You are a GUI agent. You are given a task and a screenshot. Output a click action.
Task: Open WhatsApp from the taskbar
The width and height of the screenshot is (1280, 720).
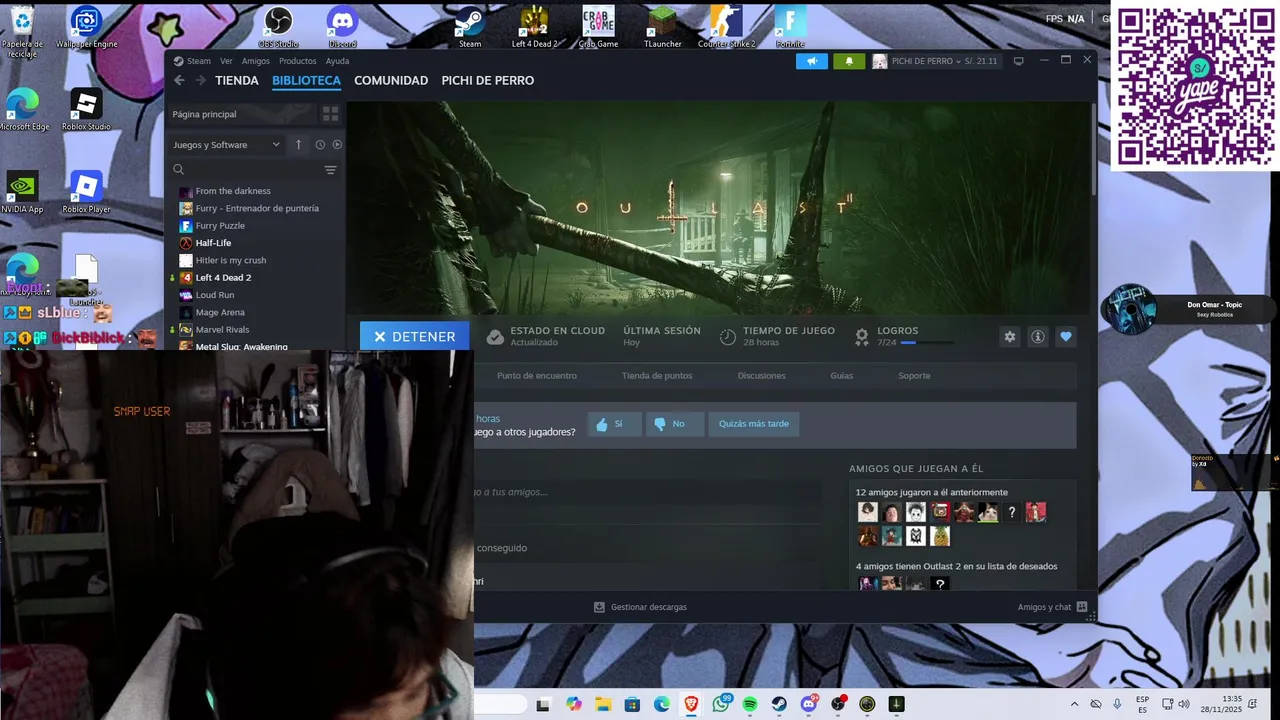[x=721, y=704]
